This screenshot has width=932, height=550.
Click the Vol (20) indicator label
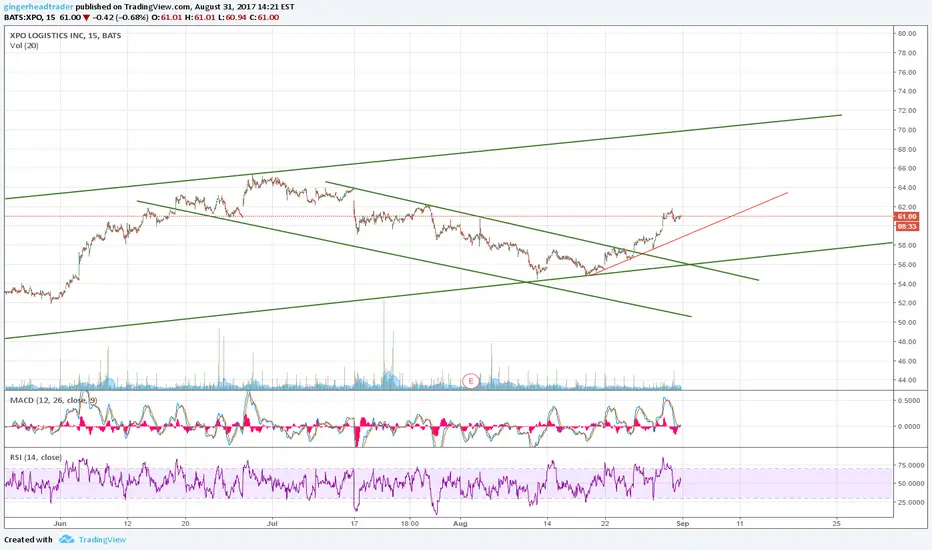tap(24, 46)
